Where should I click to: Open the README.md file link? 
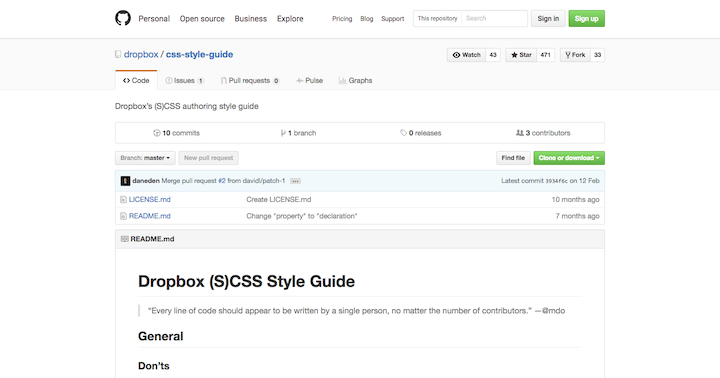click(x=150, y=216)
